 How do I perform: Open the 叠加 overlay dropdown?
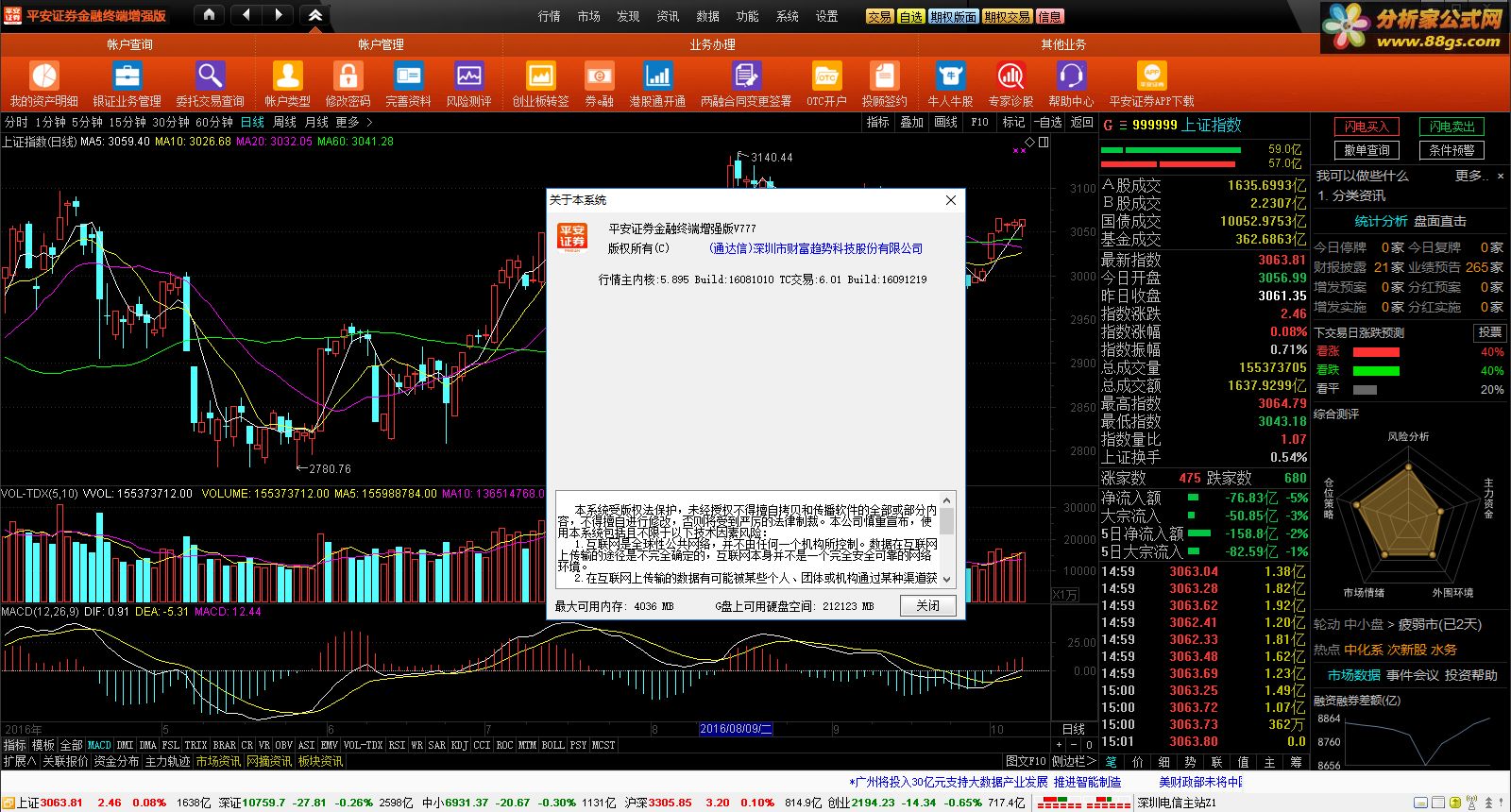point(911,122)
